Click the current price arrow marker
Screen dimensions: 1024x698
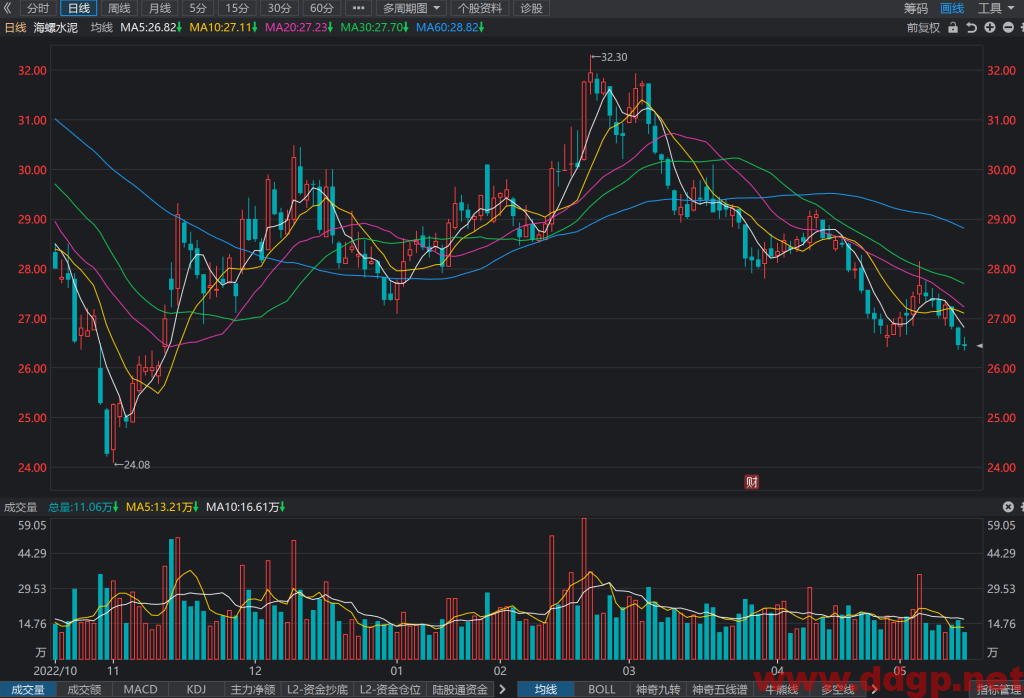click(x=979, y=346)
